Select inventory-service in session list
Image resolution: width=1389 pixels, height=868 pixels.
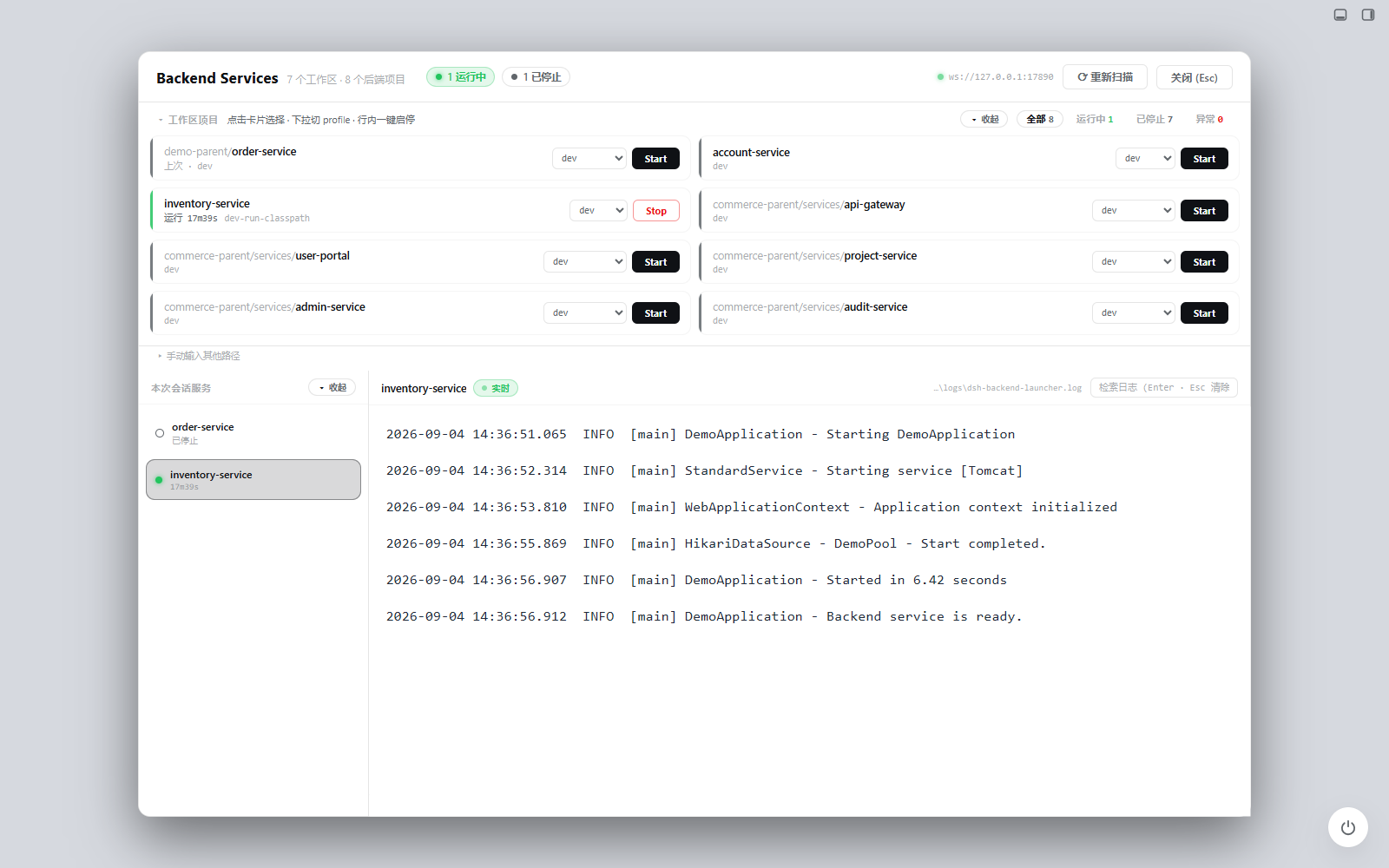point(253,479)
